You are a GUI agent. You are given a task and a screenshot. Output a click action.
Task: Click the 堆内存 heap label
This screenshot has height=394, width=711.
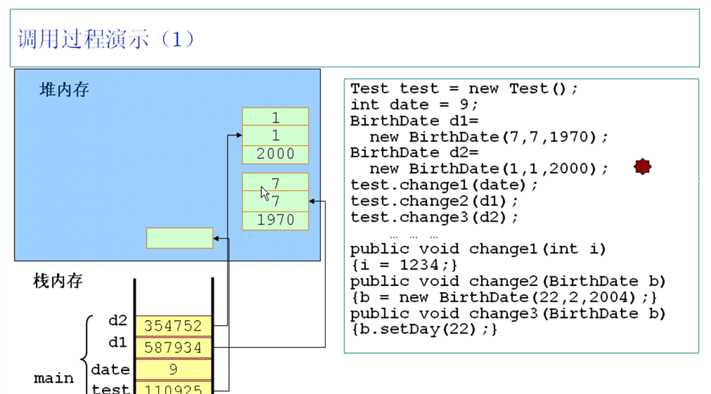64,89
